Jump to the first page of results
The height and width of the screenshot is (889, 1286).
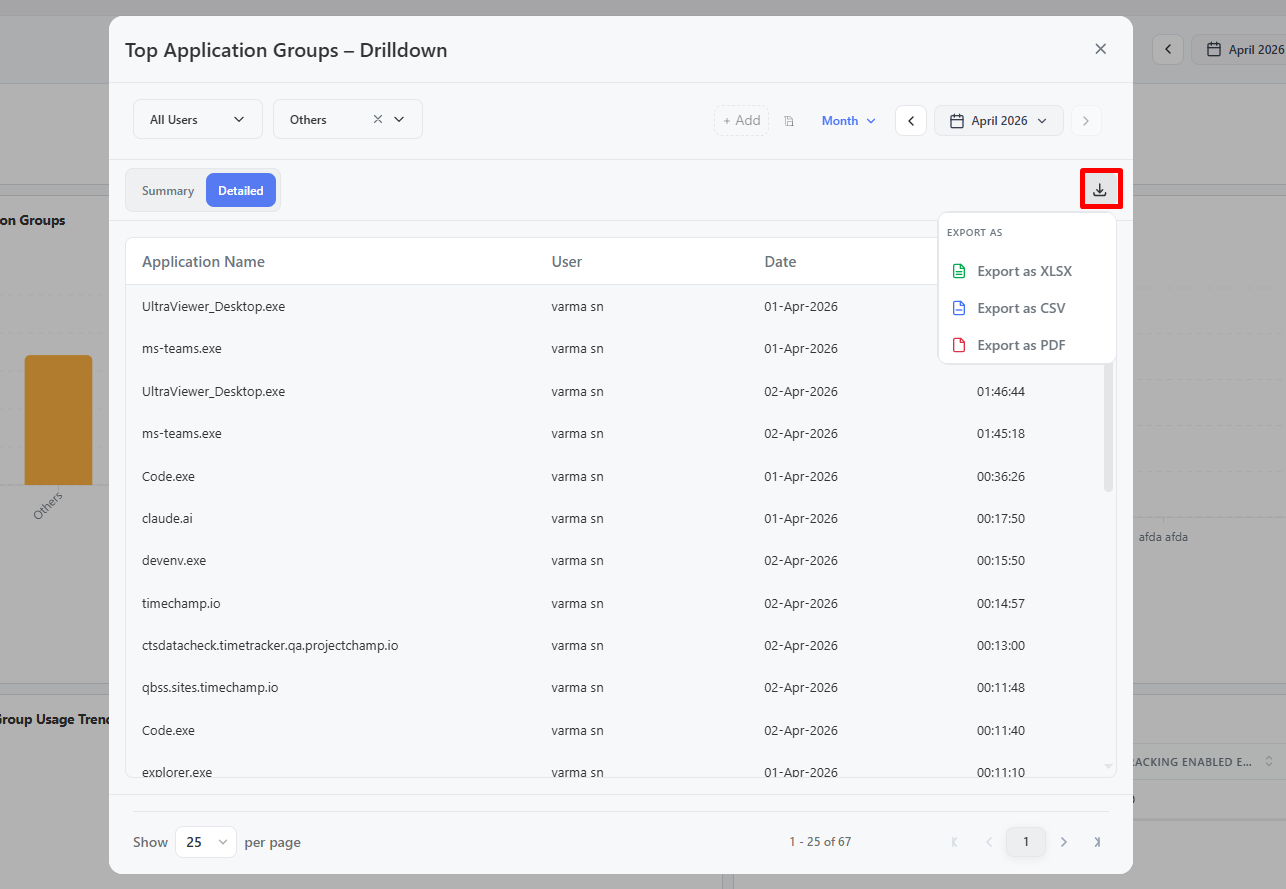pyautogui.click(x=954, y=842)
